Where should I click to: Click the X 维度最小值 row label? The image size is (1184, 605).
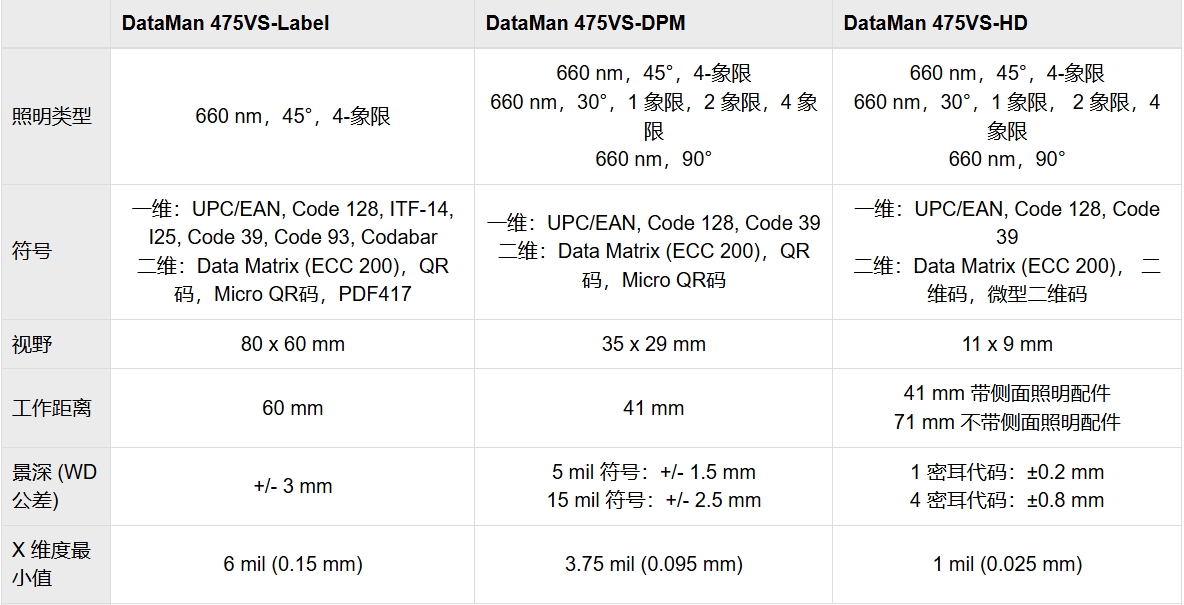tap(51, 564)
